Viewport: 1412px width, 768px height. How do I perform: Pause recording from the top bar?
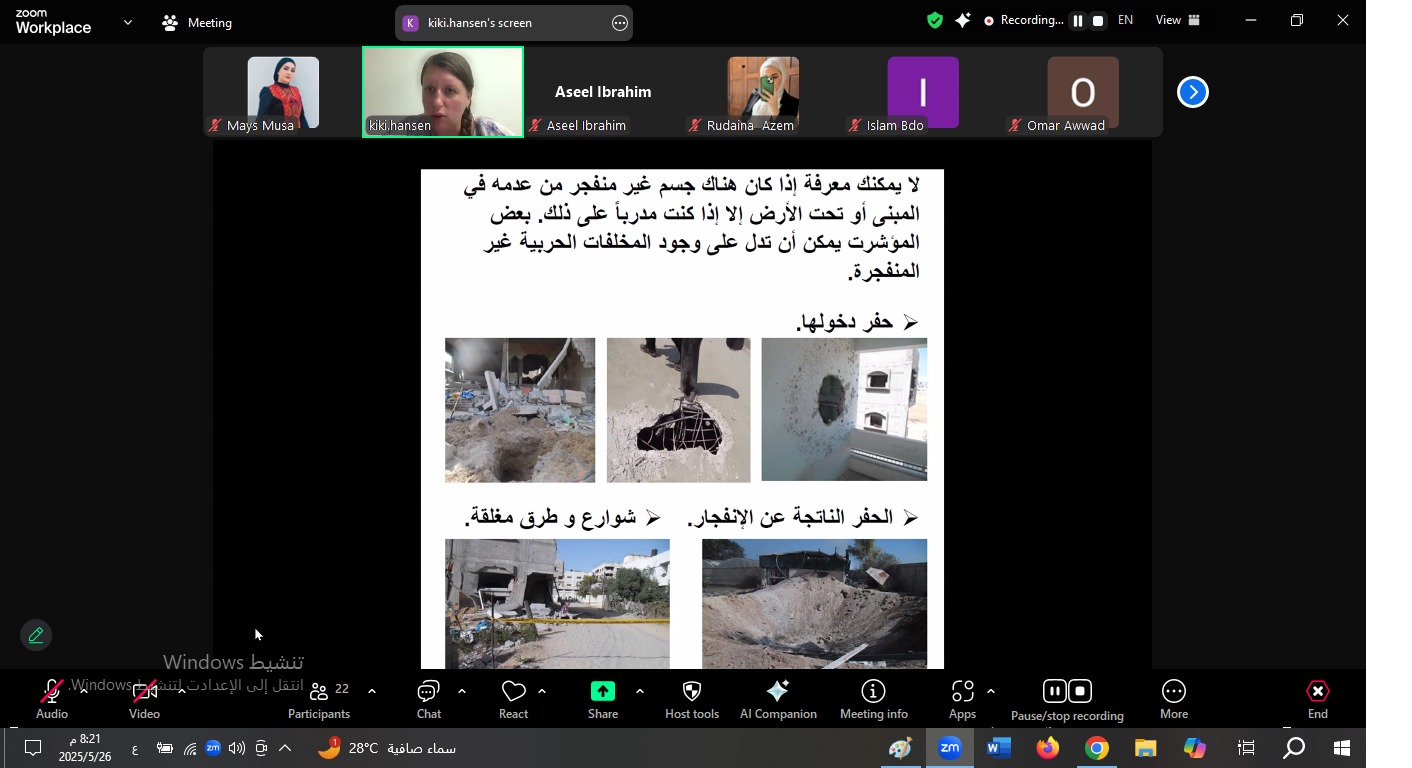pos(1078,20)
